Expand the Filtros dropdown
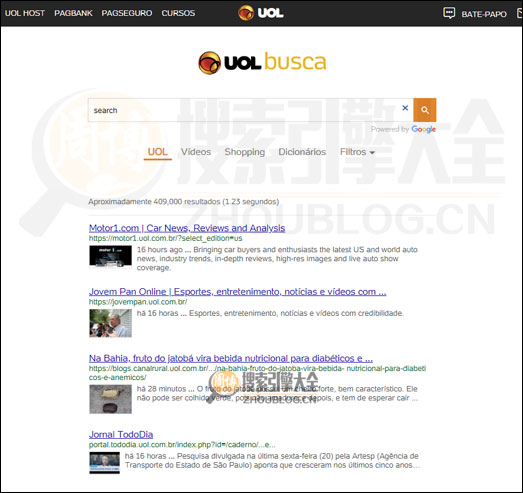 (357, 152)
